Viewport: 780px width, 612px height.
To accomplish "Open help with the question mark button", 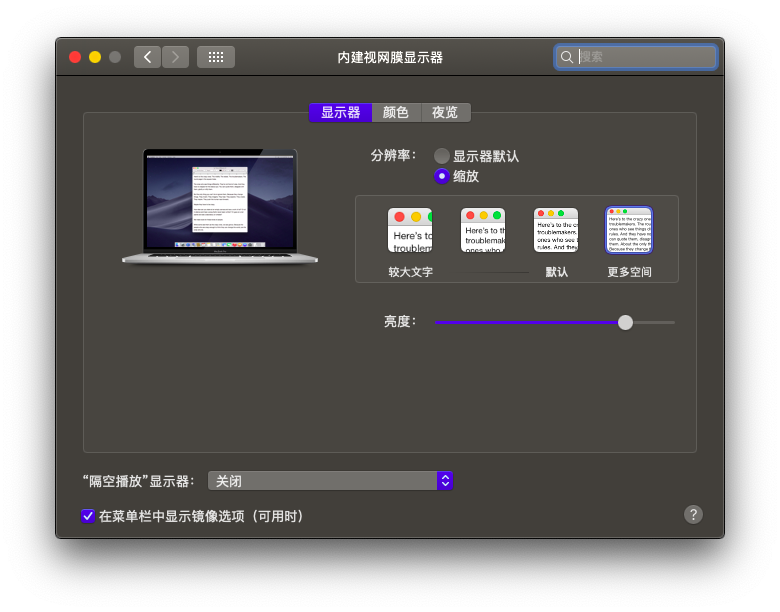I will (693, 514).
